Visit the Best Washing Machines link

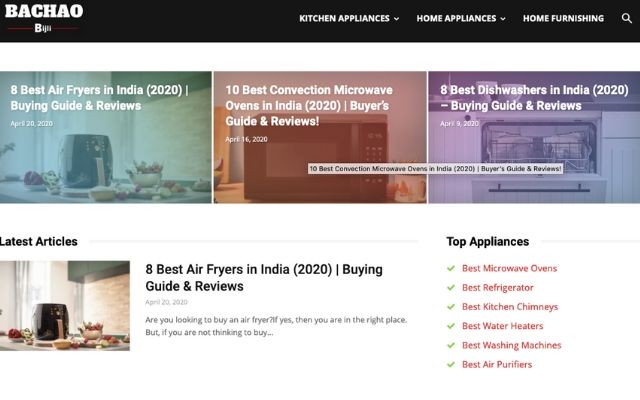pyautogui.click(x=511, y=345)
